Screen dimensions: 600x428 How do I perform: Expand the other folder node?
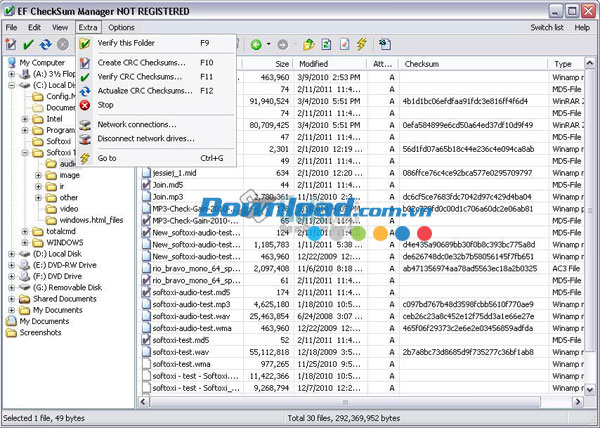pos(38,198)
